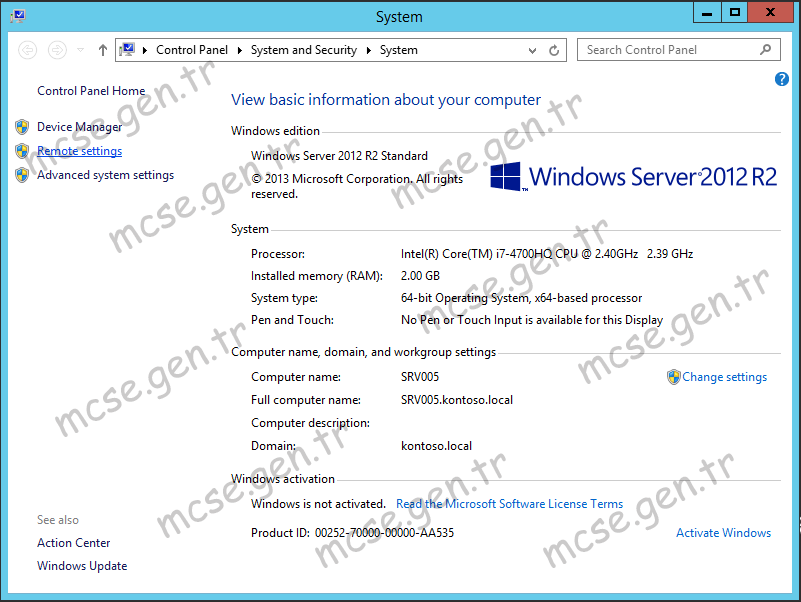Open the recent locations dropdown arrow
The image size is (801, 602).
pyautogui.click(x=80, y=50)
